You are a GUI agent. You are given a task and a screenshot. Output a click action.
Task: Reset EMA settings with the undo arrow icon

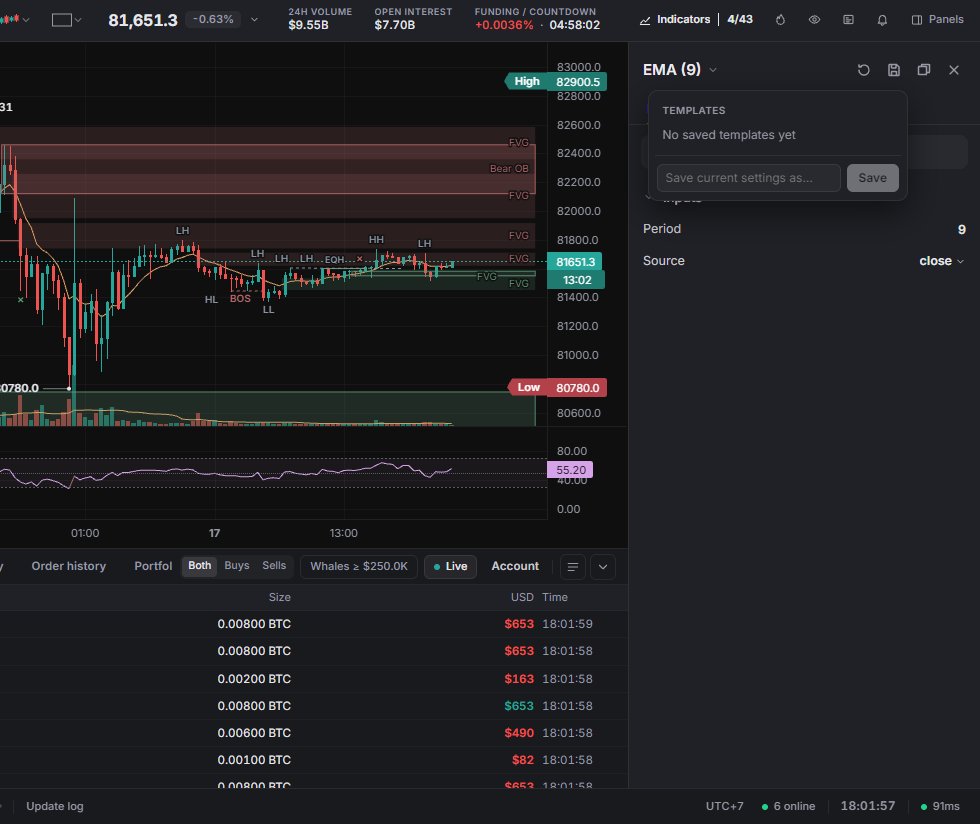(x=864, y=70)
